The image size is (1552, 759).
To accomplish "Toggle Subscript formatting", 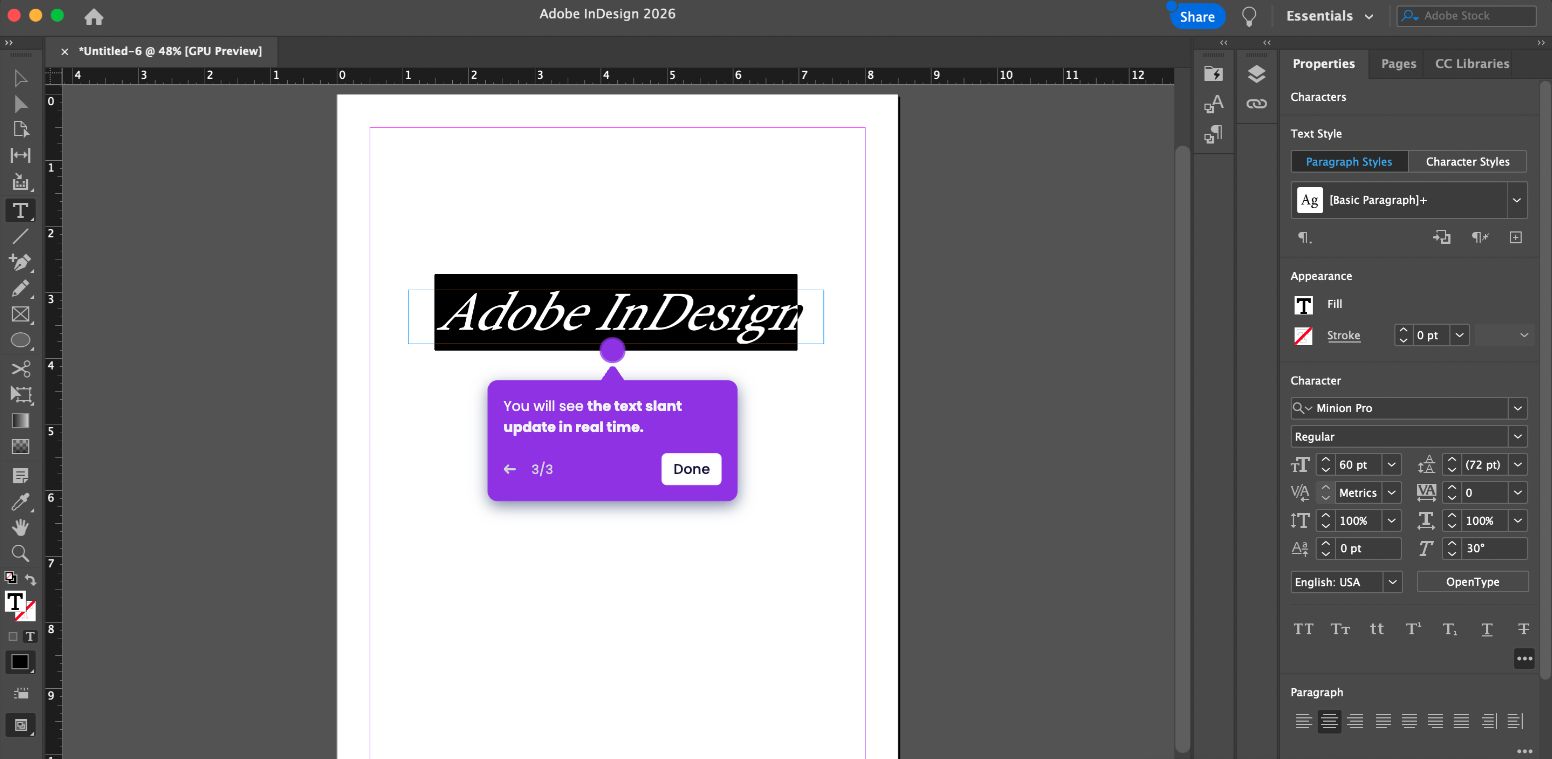I will point(1450,629).
